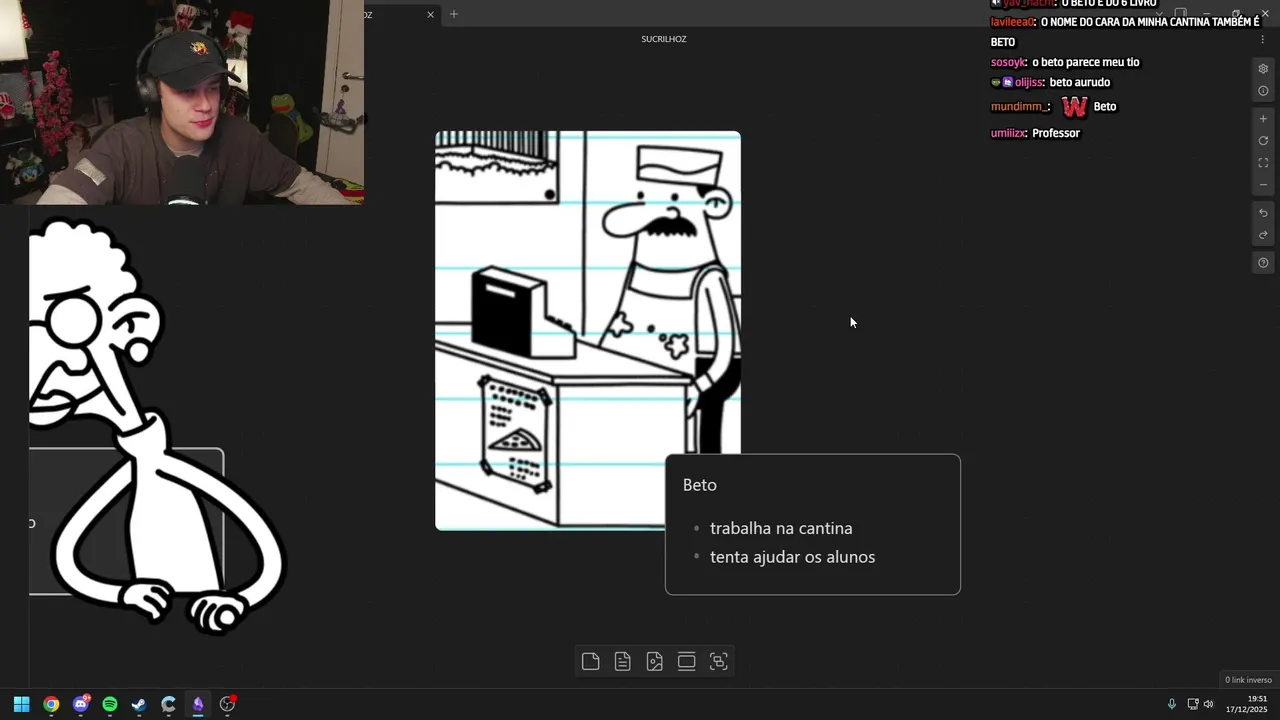Open canvas help question mark icon
This screenshot has width=1280, height=720.
pos(1263,263)
